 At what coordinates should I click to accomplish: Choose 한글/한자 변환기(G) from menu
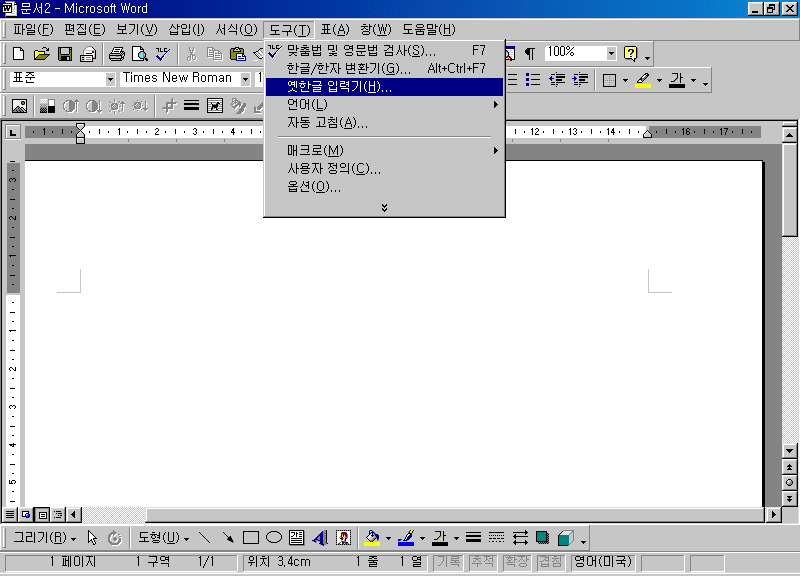(384, 68)
